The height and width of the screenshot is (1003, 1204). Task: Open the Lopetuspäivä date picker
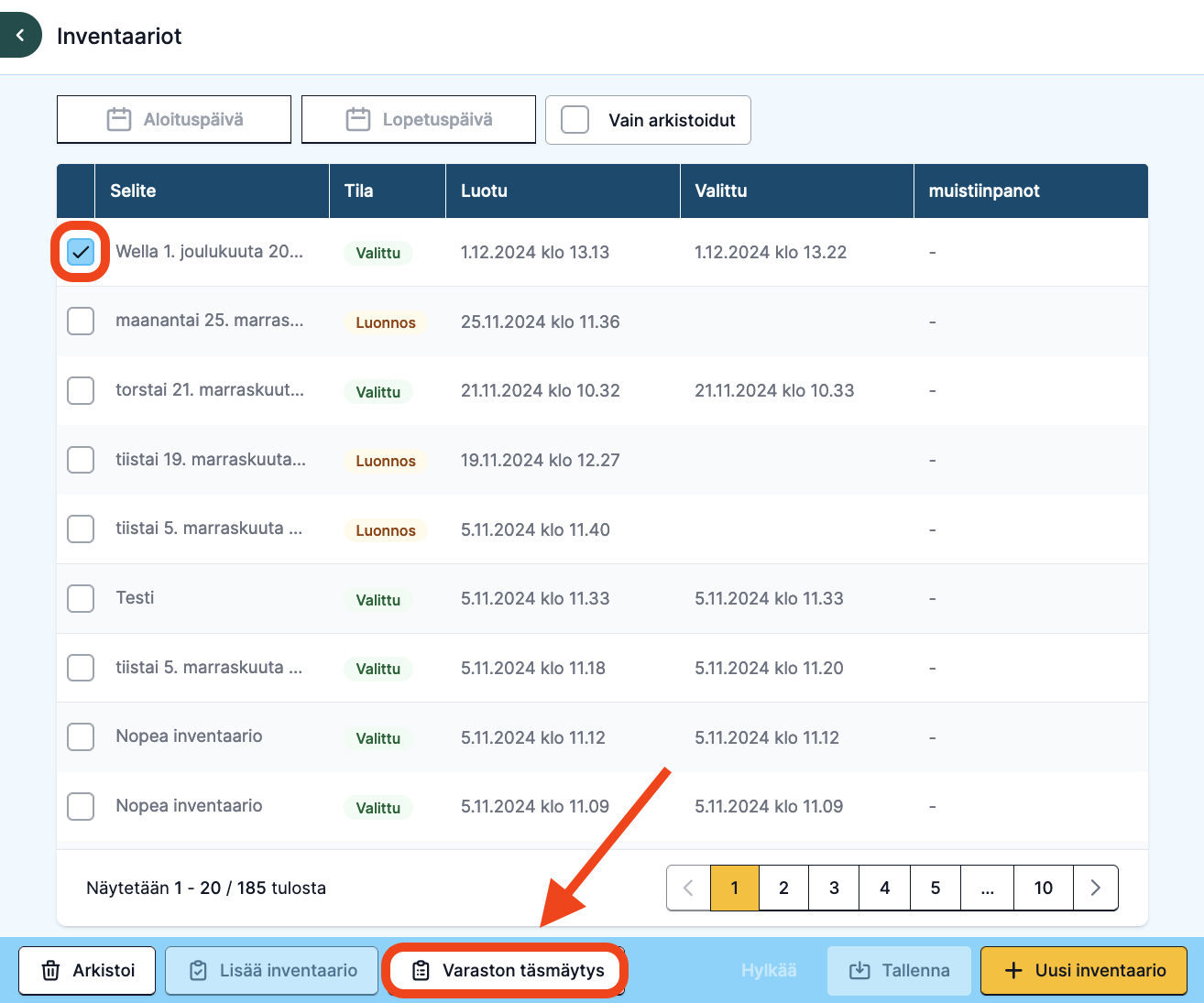(419, 119)
